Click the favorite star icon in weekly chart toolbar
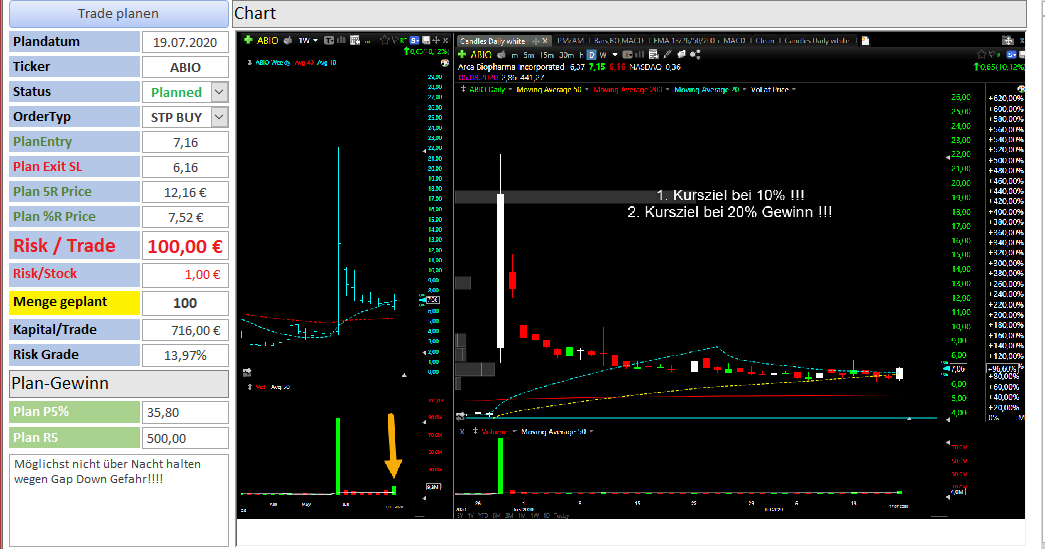Image resolution: width=1045 pixels, height=549 pixels. 385,40
